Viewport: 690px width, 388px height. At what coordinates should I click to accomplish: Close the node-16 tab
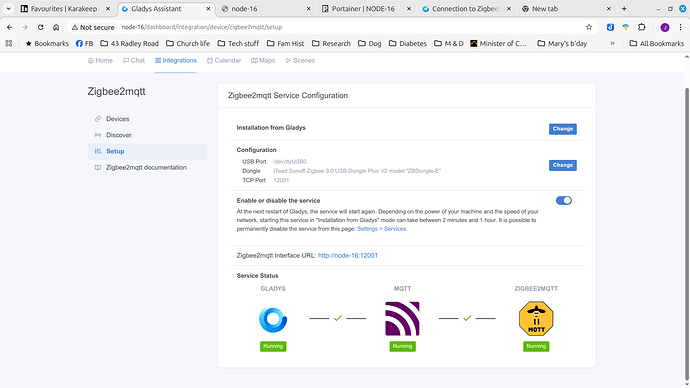[308, 9]
